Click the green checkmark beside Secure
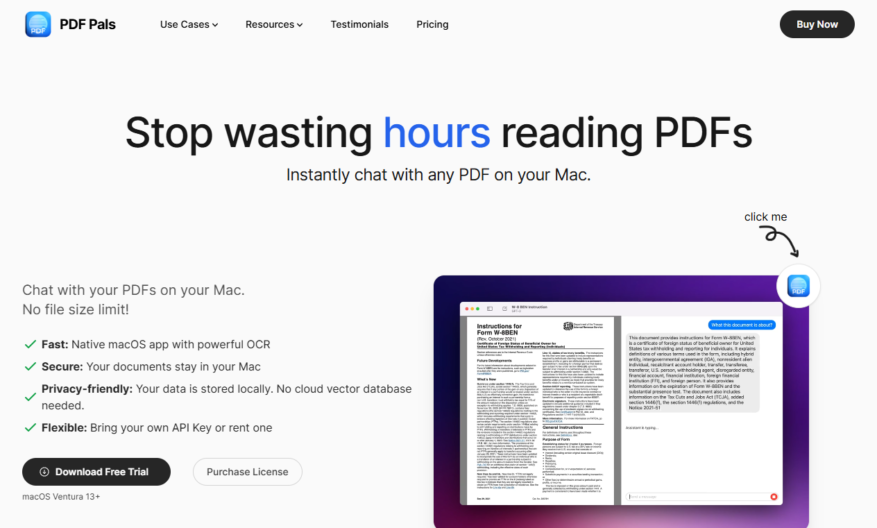The image size is (877, 528). pyautogui.click(x=30, y=366)
